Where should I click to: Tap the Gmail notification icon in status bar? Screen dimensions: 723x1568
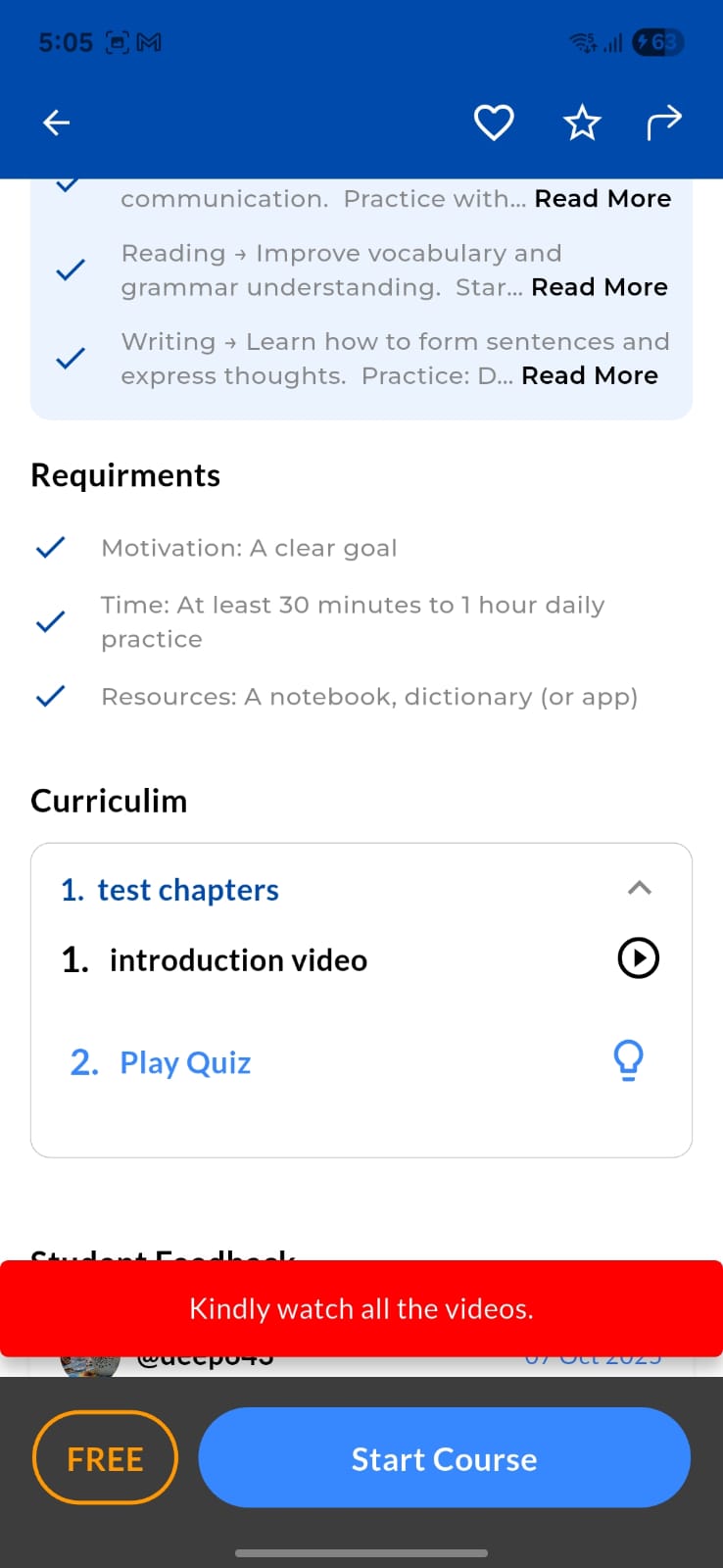click(x=149, y=42)
